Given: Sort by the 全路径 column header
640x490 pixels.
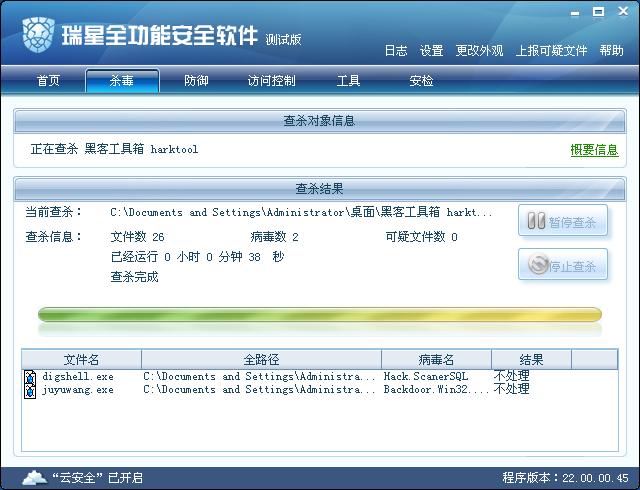Looking at the screenshot, I should [x=261, y=360].
